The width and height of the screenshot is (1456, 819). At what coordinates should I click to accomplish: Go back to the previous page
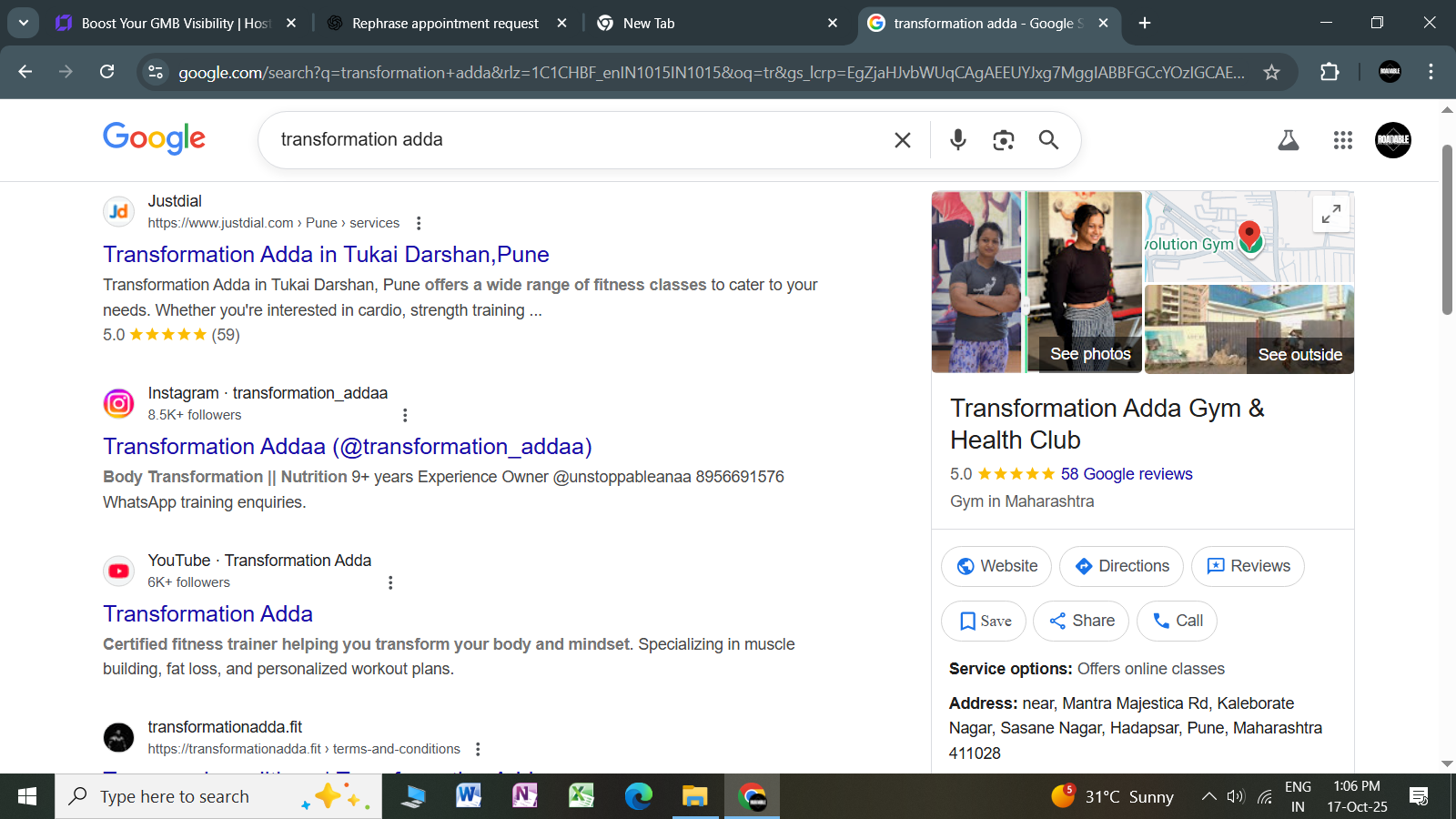click(25, 72)
